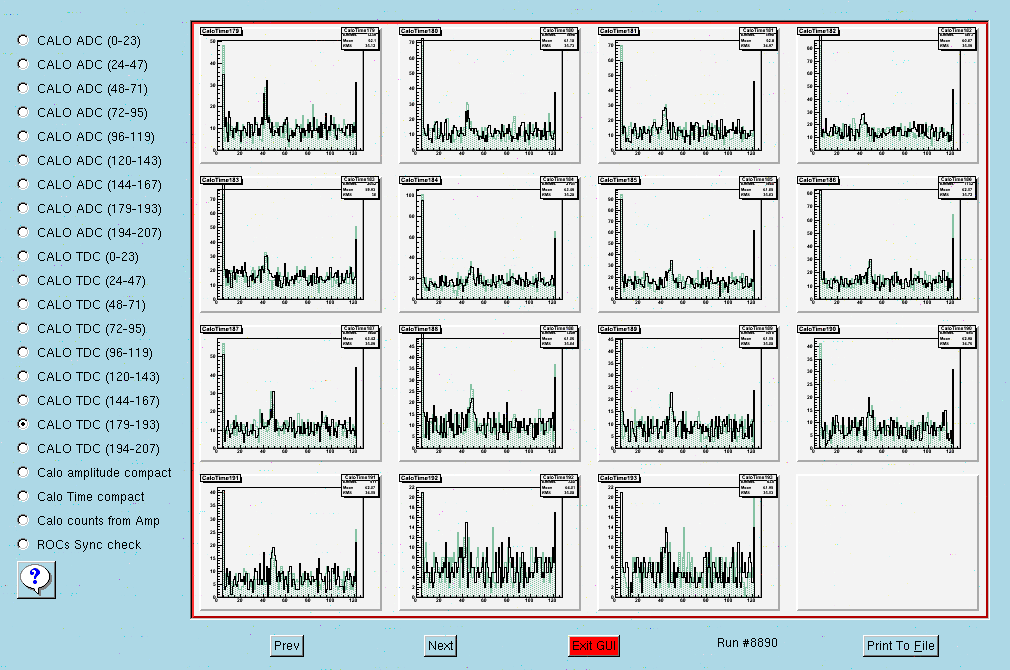The width and height of the screenshot is (1010, 670).
Task: Click the CaloTime186 title label
Action: 818,180
